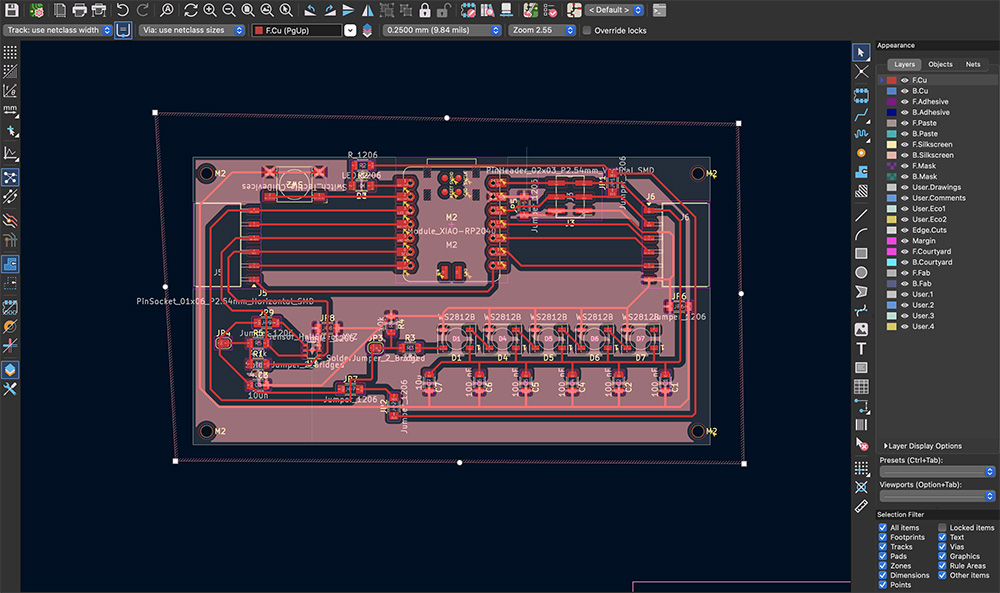Open the Via size dropdown
The image size is (1000, 593).
192,30
